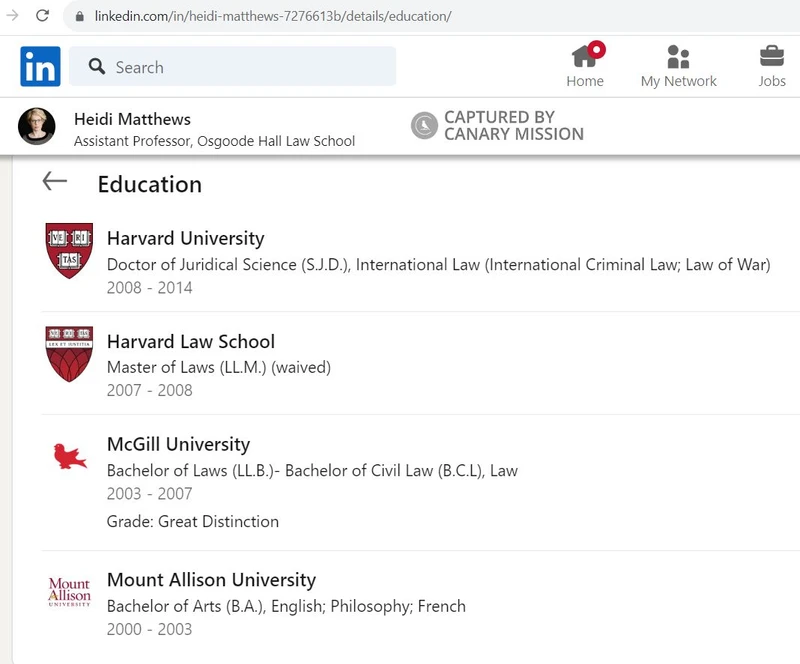This screenshot has height=664, width=800.
Task: Open the Jobs briefcase icon
Action: [x=771, y=56]
